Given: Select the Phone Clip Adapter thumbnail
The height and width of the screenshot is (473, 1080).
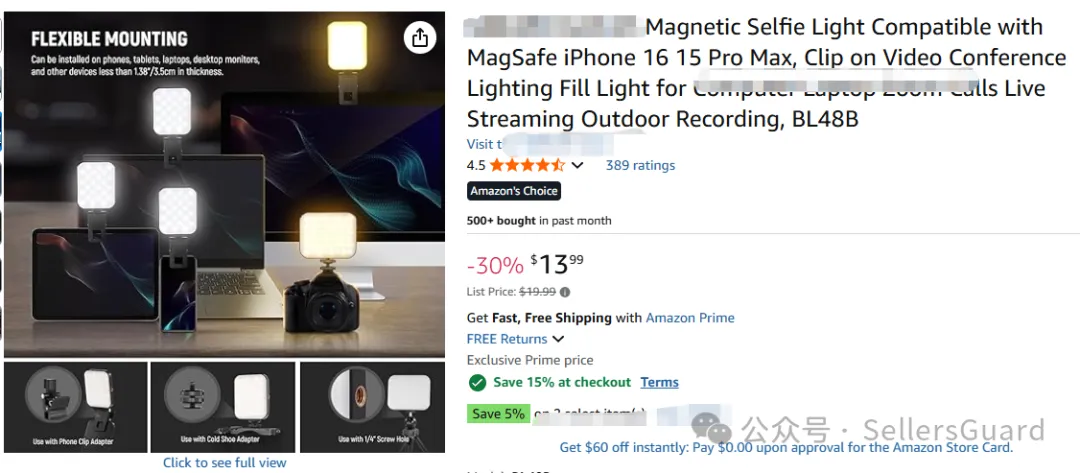Looking at the screenshot, I should pyautogui.click(x=76, y=407).
